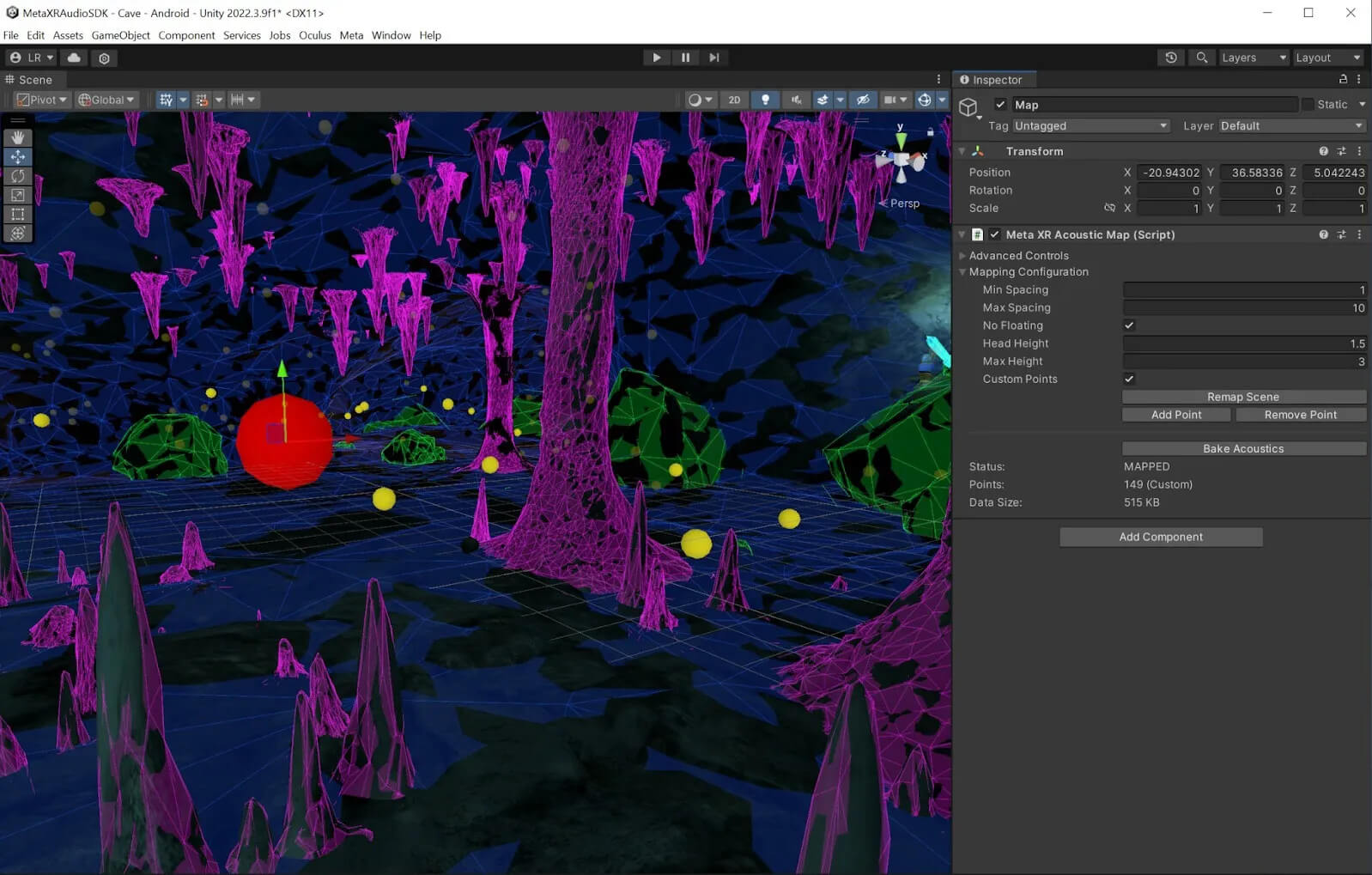
Task: Click the Max Spacing slider field
Action: click(x=1243, y=308)
